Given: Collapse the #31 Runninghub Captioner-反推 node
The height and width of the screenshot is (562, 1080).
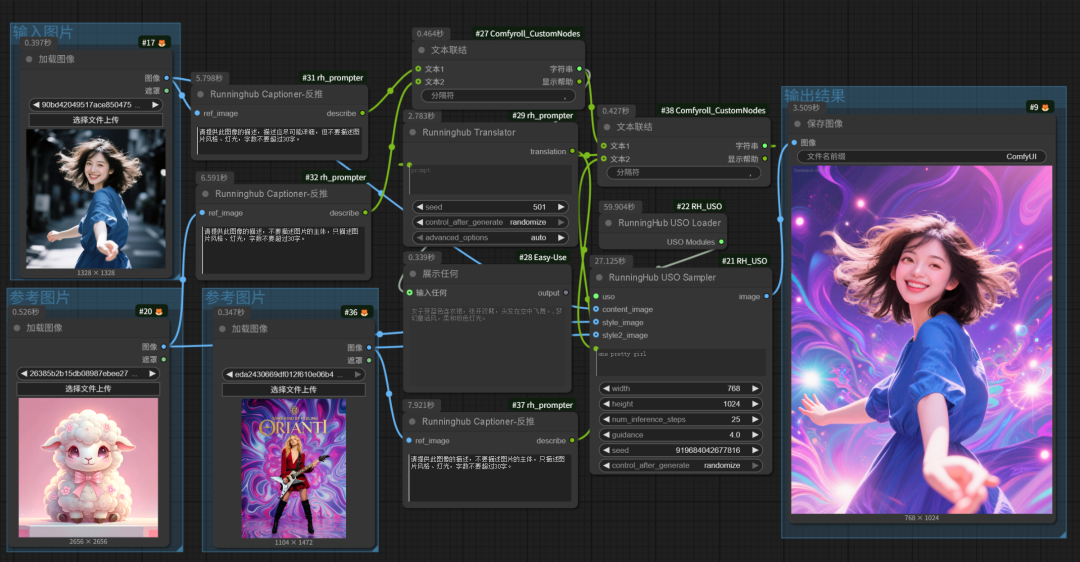Looking at the screenshot, I should pos(200,94).
